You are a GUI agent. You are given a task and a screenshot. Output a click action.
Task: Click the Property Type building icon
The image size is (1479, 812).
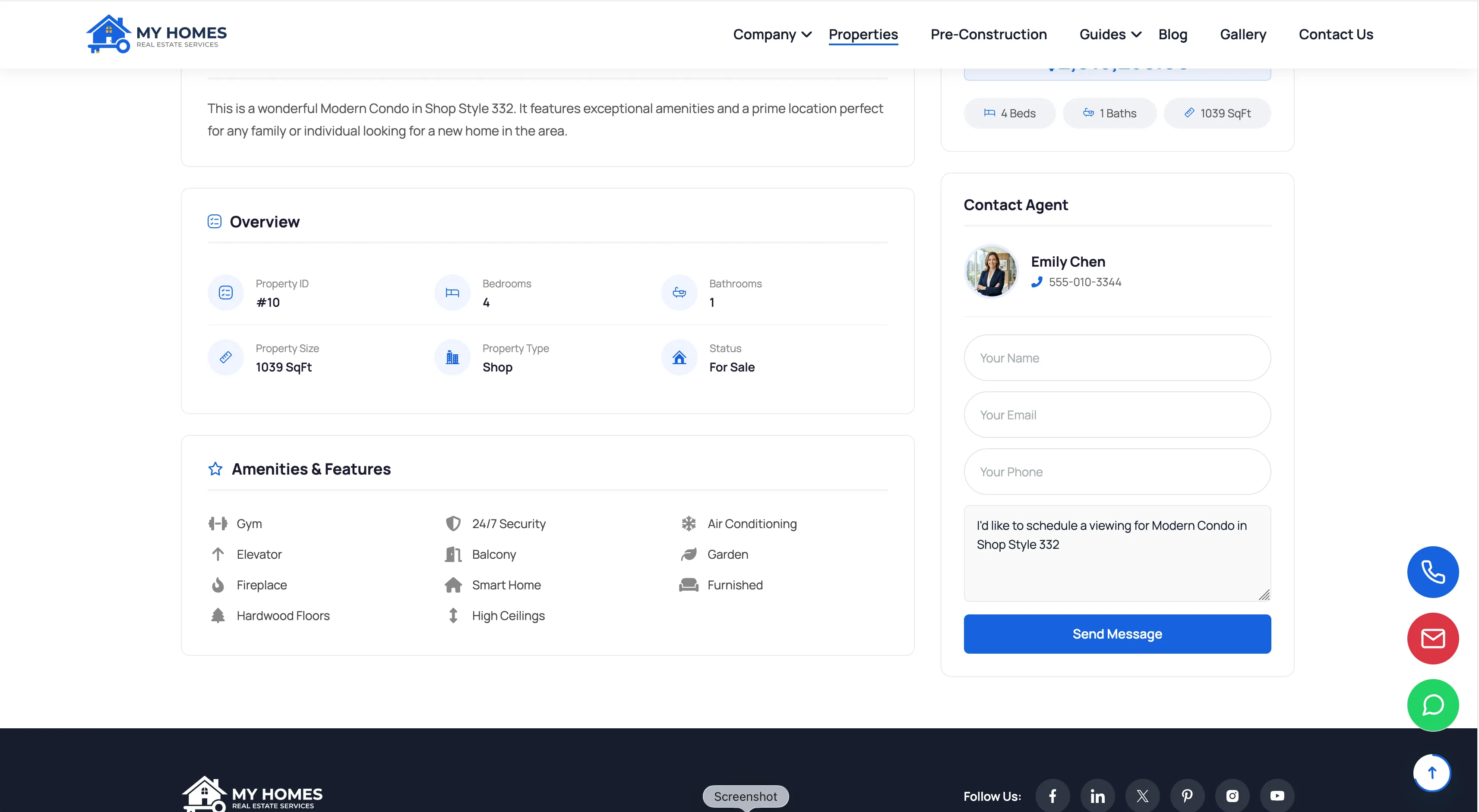click(x=452, y=358)
